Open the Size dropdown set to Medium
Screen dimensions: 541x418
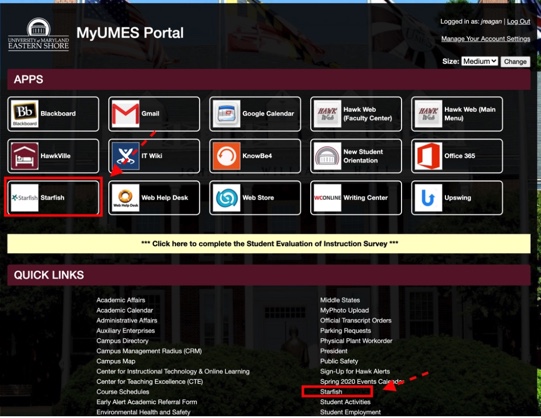point(480,61)
